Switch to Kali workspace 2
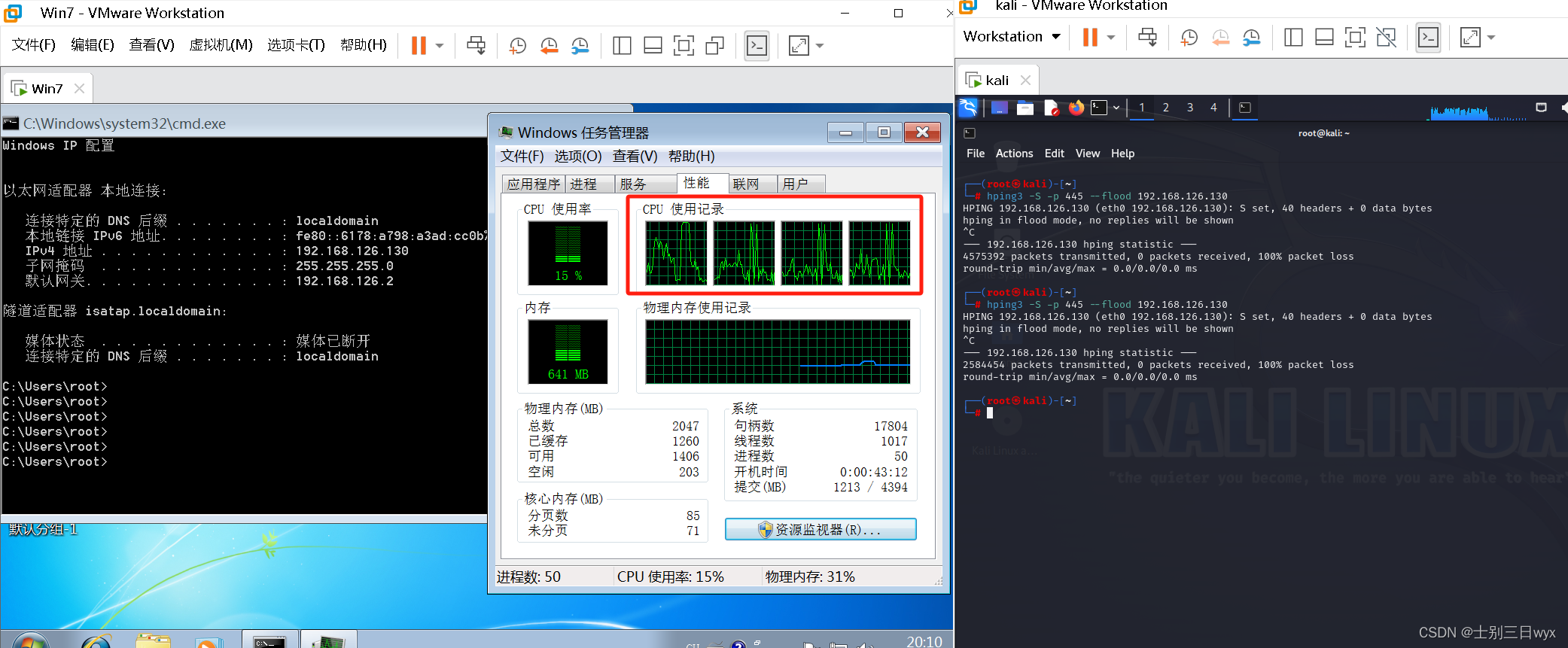The image size is (1568, 648). (x=1166, y=108)
